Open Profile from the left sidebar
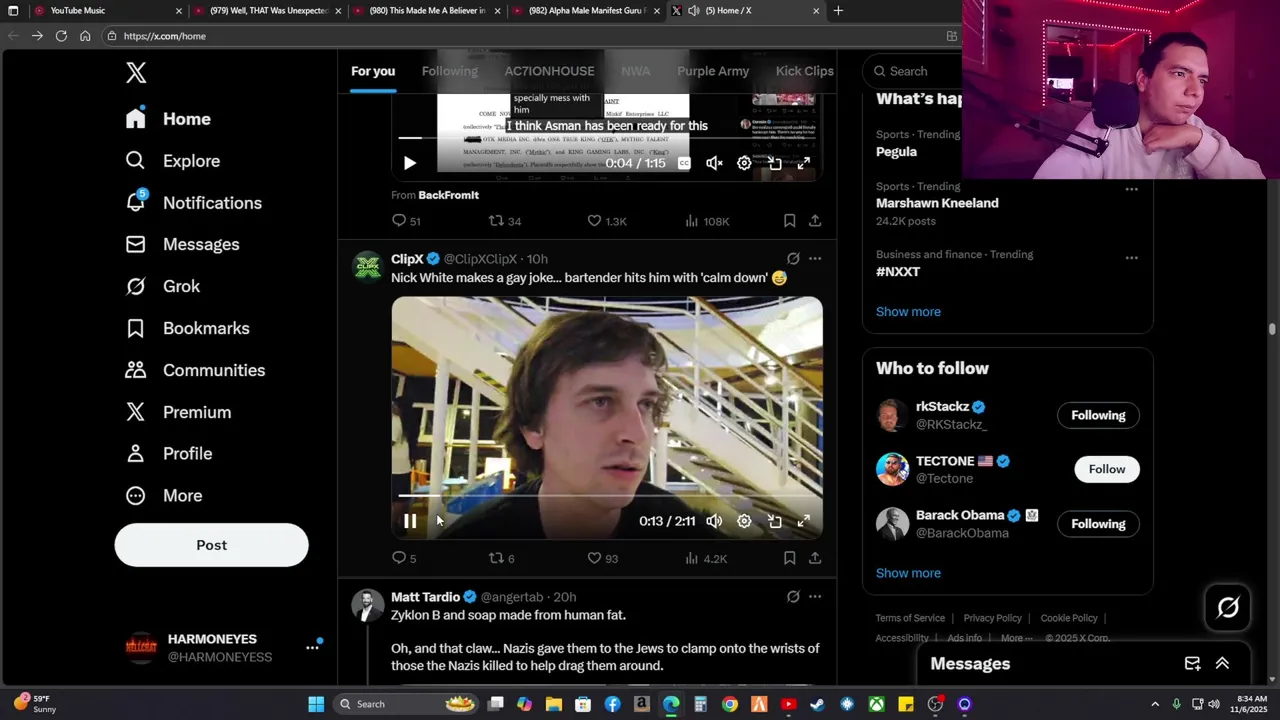This screenshot has height=720, width=1280. (x=168, y=454)
